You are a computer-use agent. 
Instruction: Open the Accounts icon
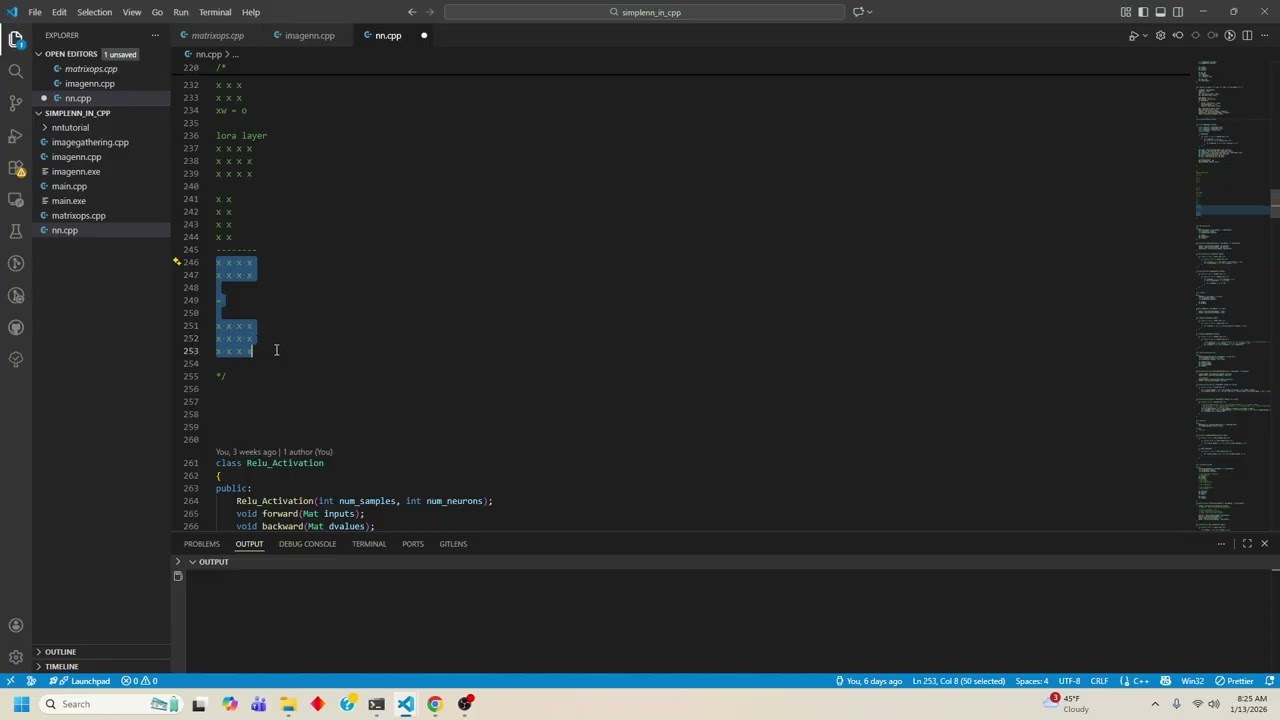pyautogui.click(x=15, y=625)
